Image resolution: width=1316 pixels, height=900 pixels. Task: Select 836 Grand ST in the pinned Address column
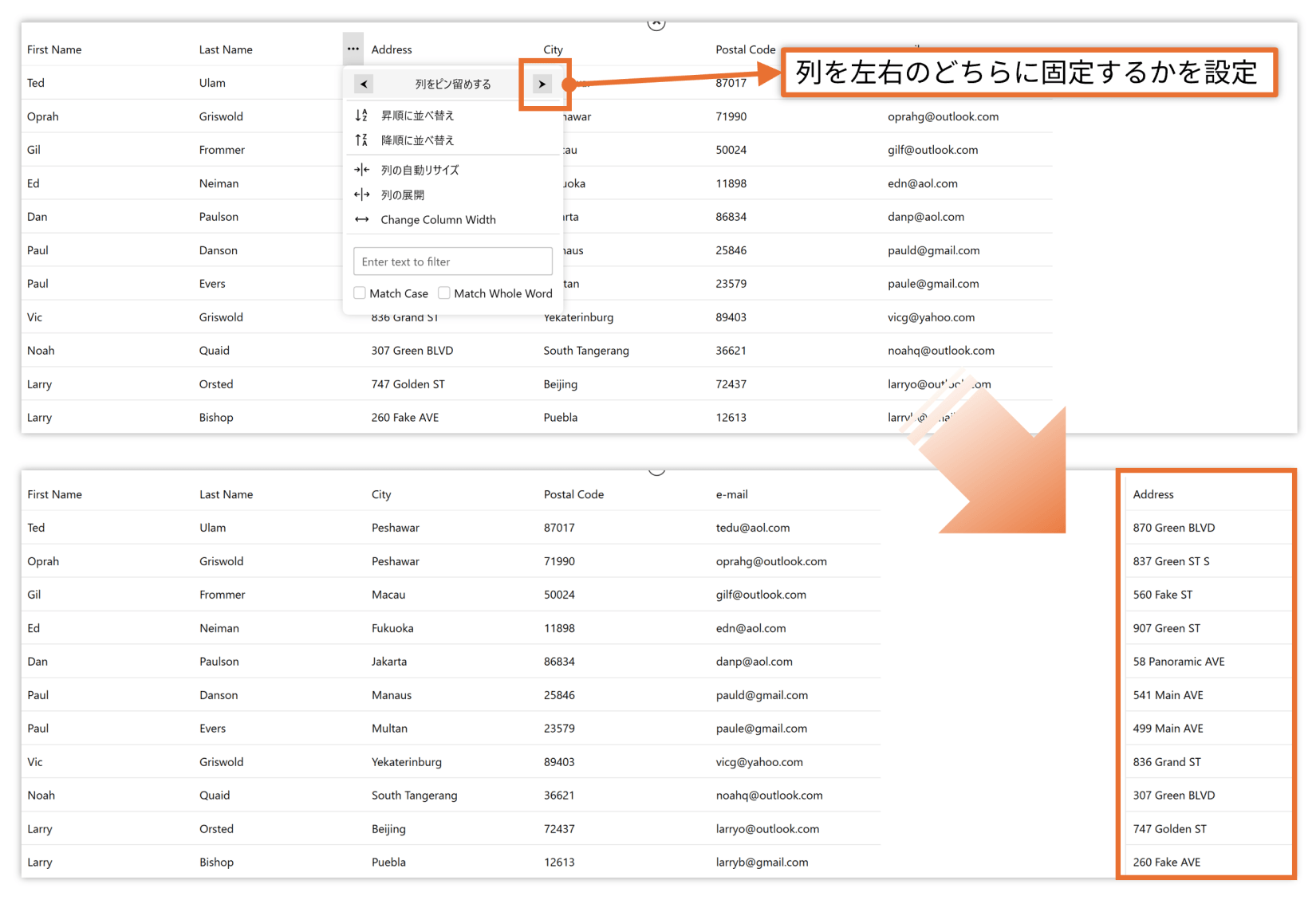tap(1167, 761)
